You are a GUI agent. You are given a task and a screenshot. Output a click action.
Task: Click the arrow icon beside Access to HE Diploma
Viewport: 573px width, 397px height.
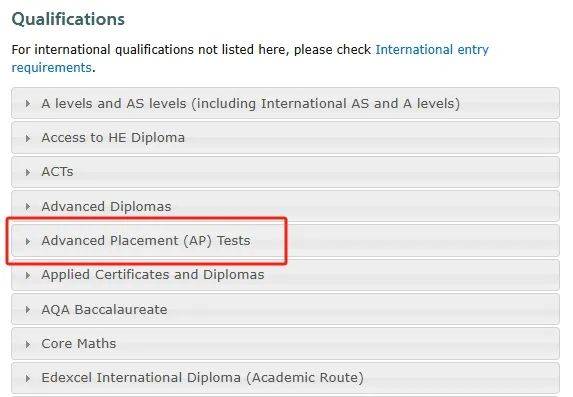point(28,138)
